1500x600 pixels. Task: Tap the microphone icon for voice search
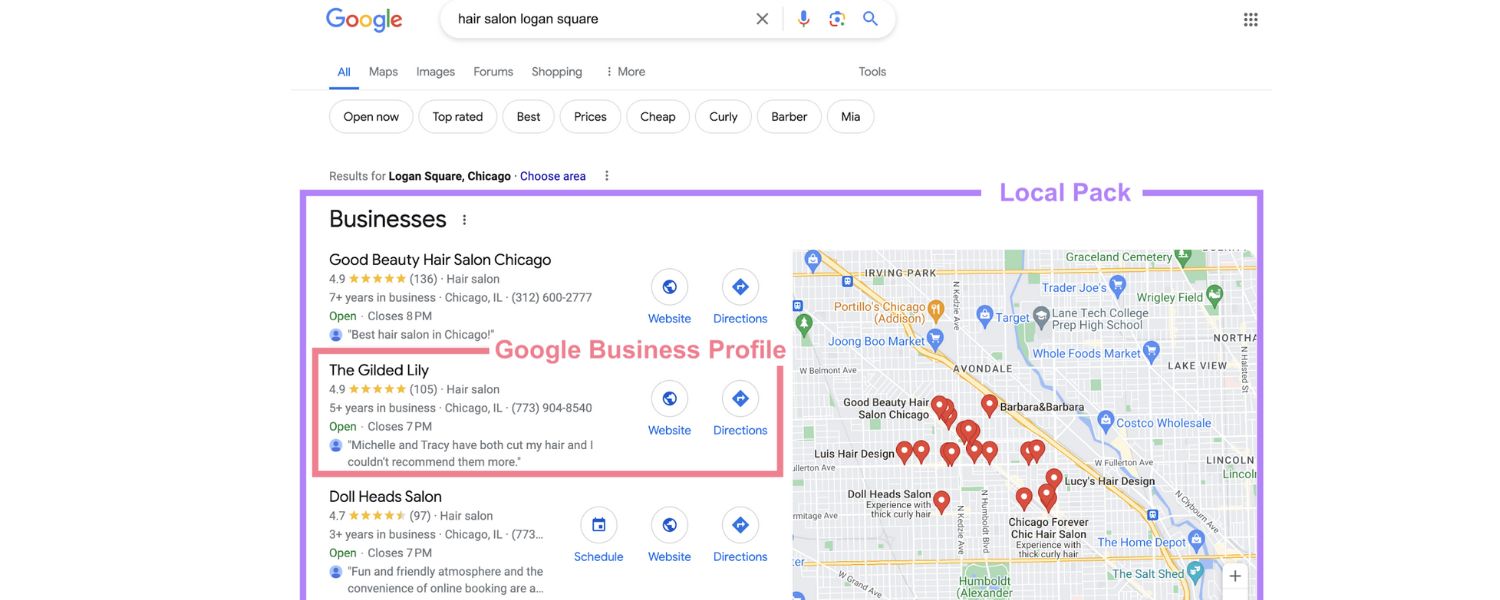coord(803,17)
